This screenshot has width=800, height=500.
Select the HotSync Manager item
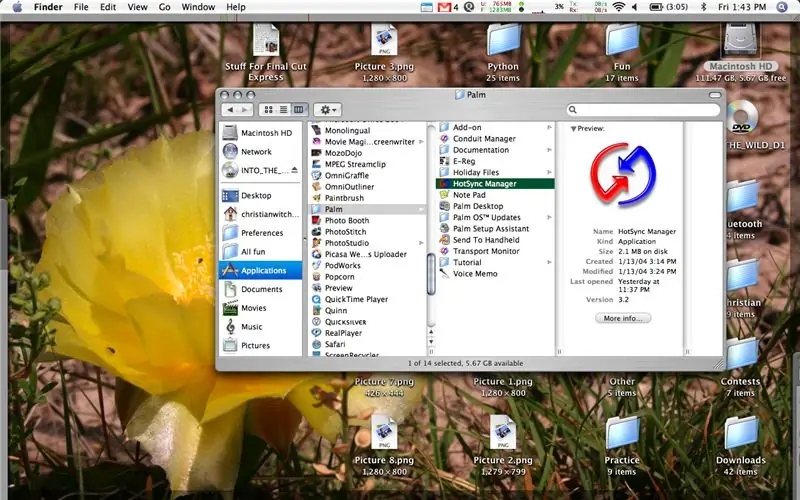click(x=495, y=184)
